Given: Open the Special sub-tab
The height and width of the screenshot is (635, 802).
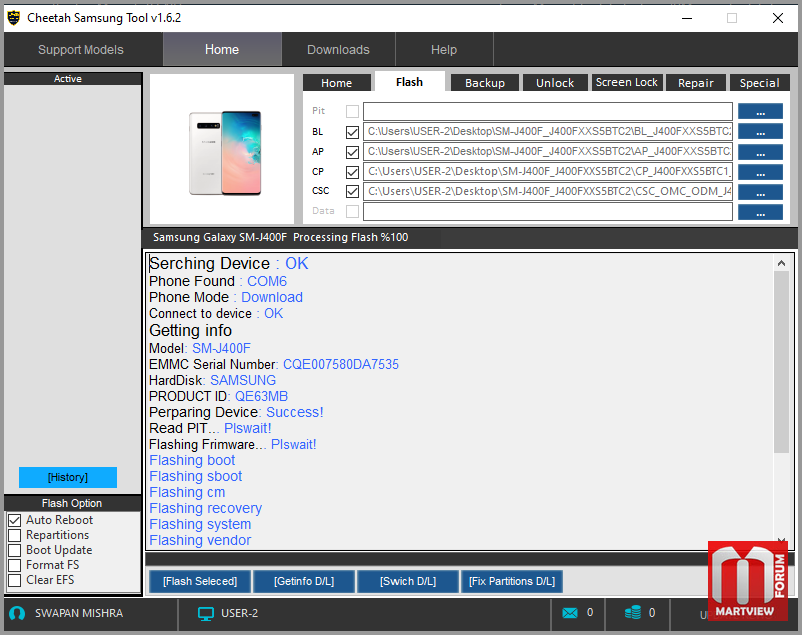Looking at the screenshot, I should pyautogui.click(x=760, y=83).
